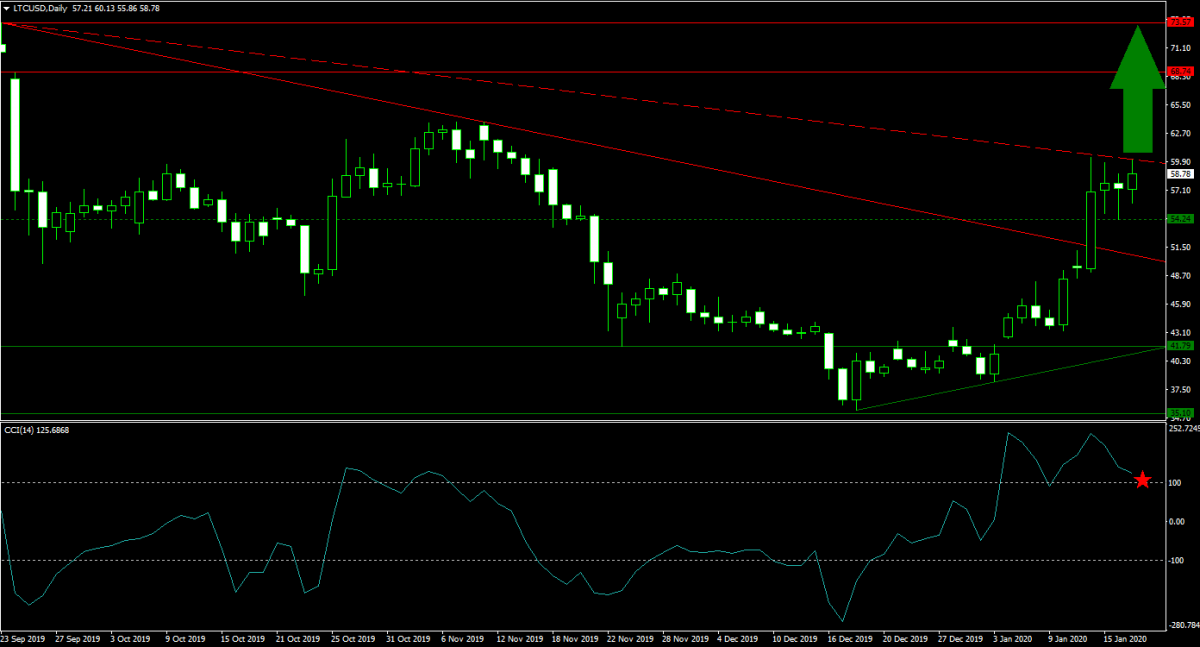Click the green 54.24 price label
This screenshot has width=1200, height=647.
tap(1180, 218)
